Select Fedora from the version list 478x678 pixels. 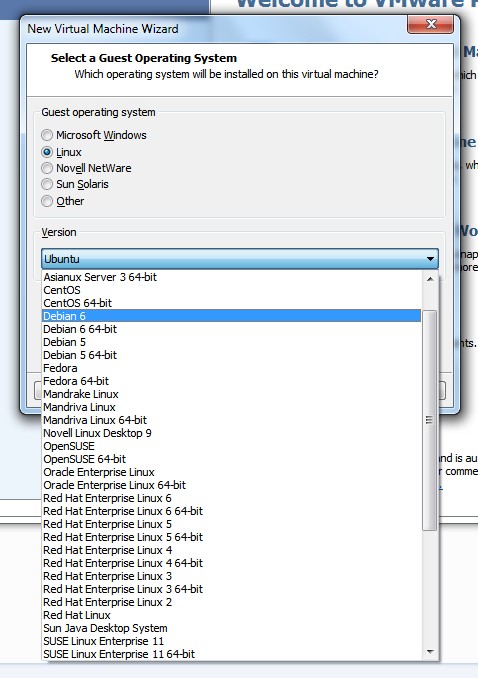tap(231, 368)
